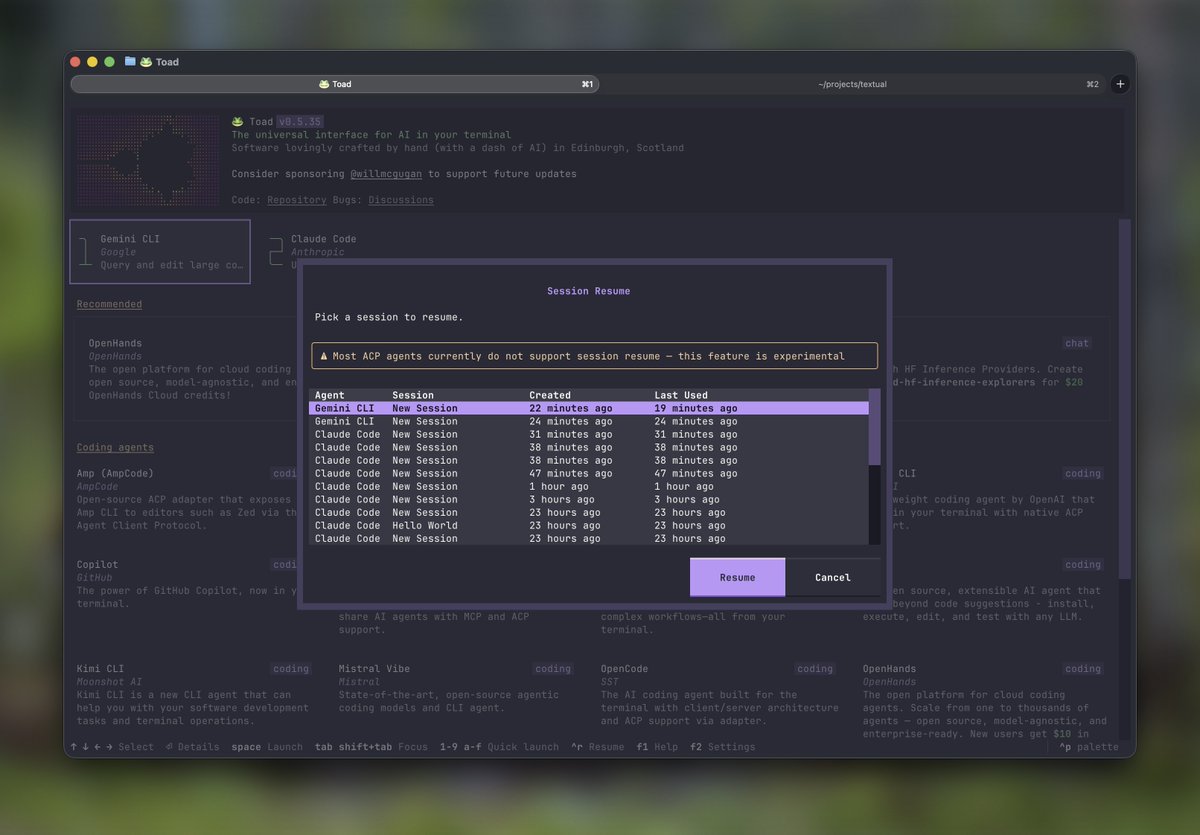1200x835 pixels.
Task: Open a new terminal tab with plus button
Action: click(x=1120, y=84)
